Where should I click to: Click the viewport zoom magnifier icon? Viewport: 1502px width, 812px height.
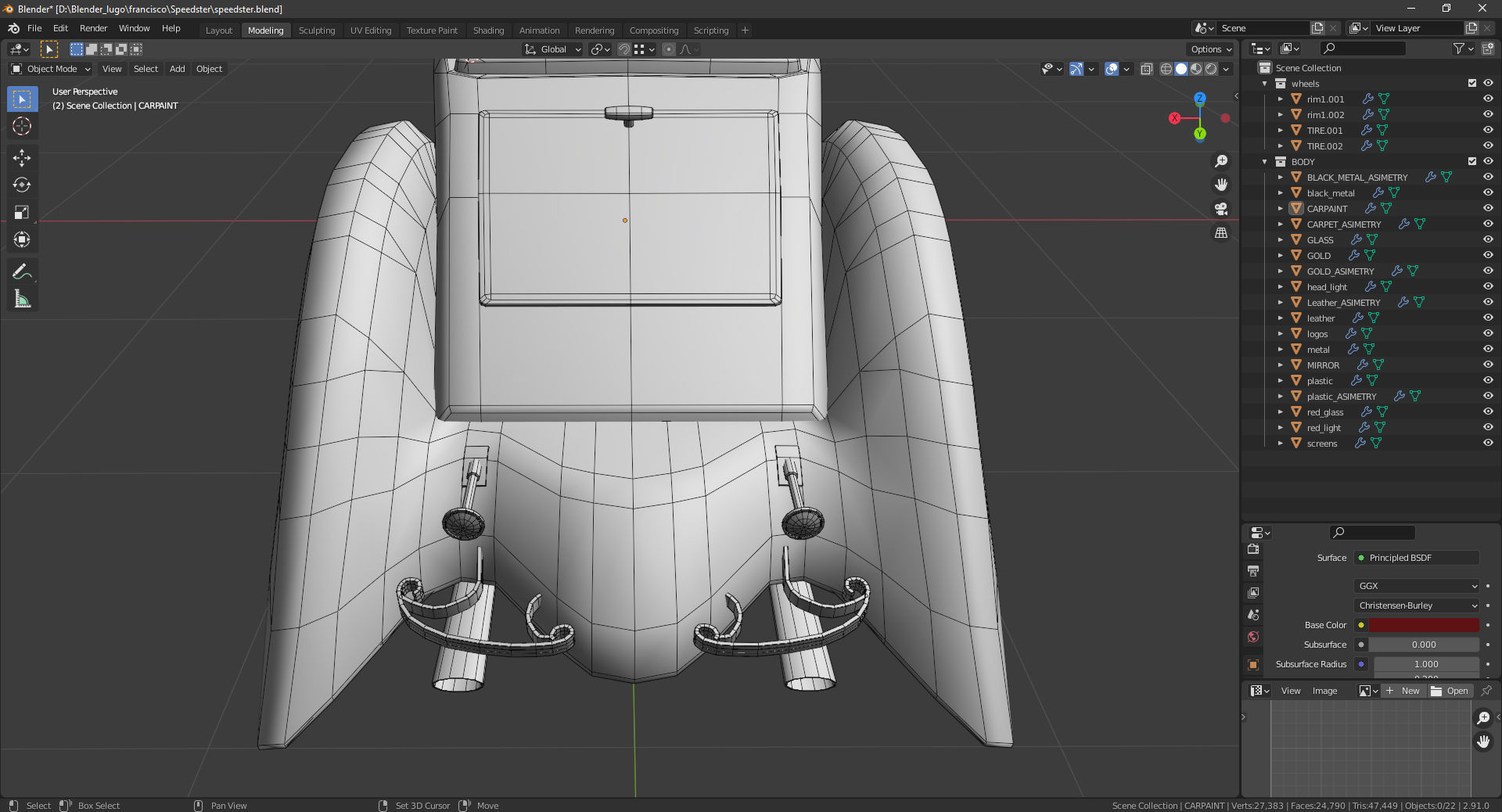[x=1220, y=161]
